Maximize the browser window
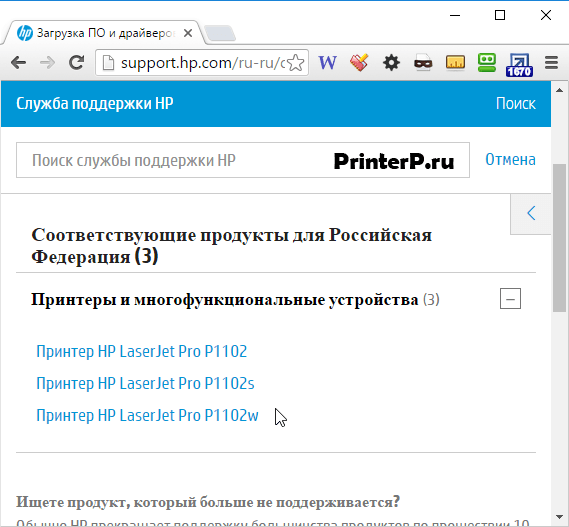Screen dimensions: 569x527 [500, 15]
